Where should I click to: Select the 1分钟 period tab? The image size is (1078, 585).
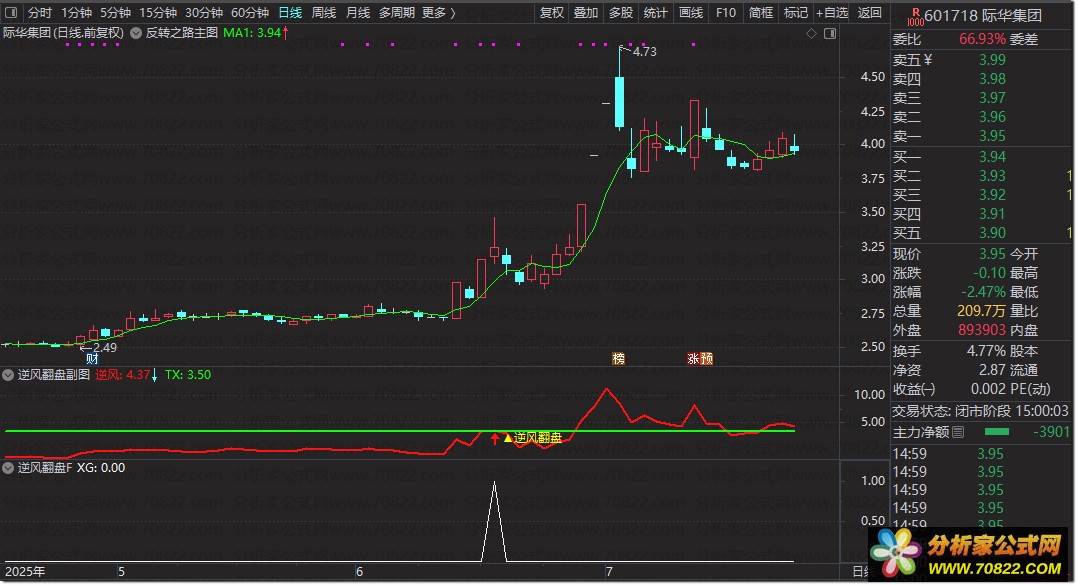tap(76, 12)
